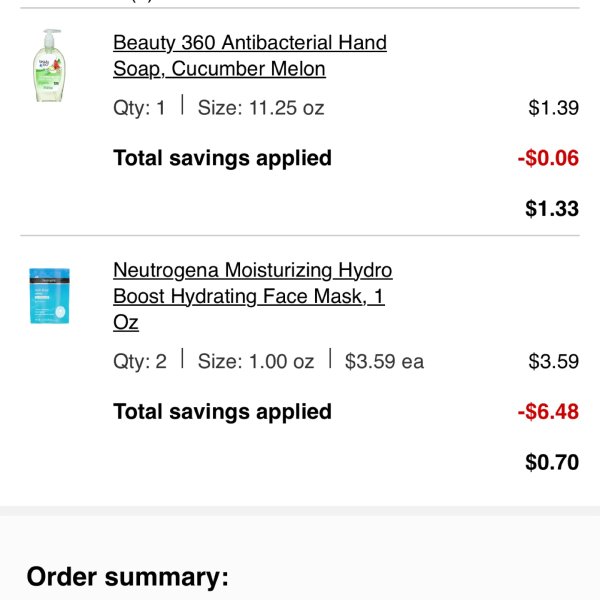The width and height of the screenshot is (600, 600).
Task: Click the hand soap bottle product thumbnail
Action: point(50,65)
